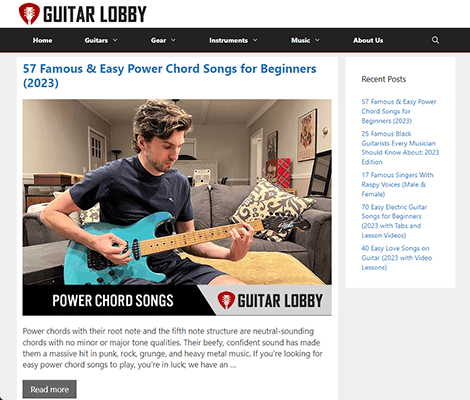Click the Guitar Lobby watermark on the image banner
470x400 pixels.
click(270, 300)
